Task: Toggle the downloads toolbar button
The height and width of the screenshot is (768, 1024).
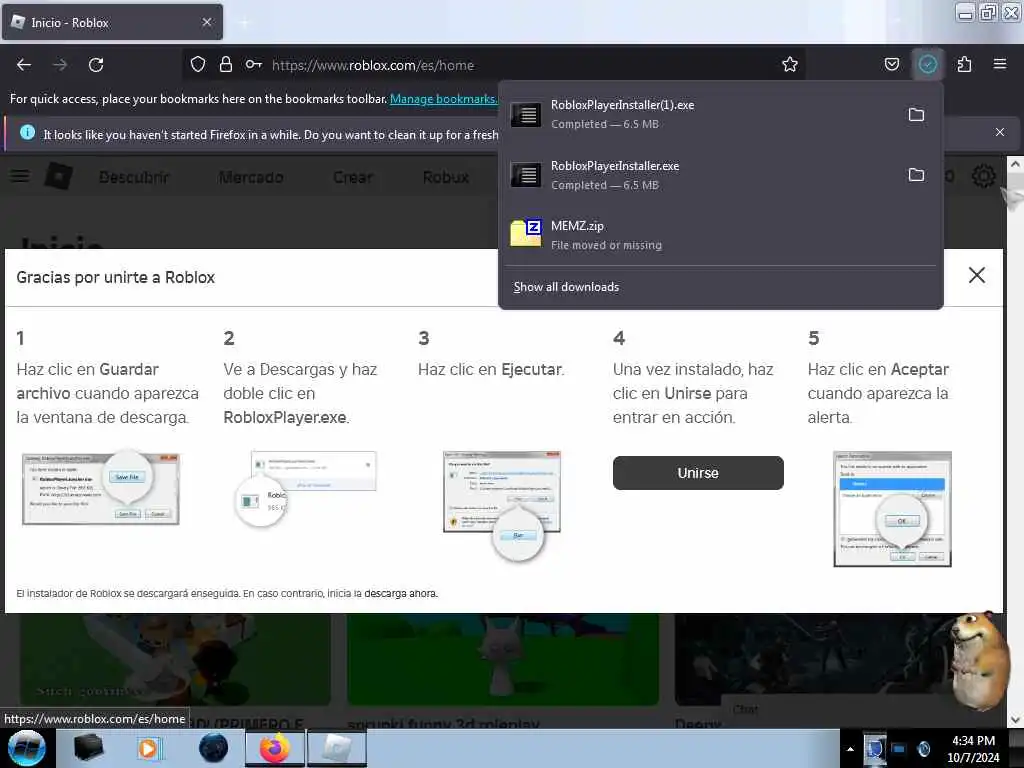Action: click(x=927, y=65)
